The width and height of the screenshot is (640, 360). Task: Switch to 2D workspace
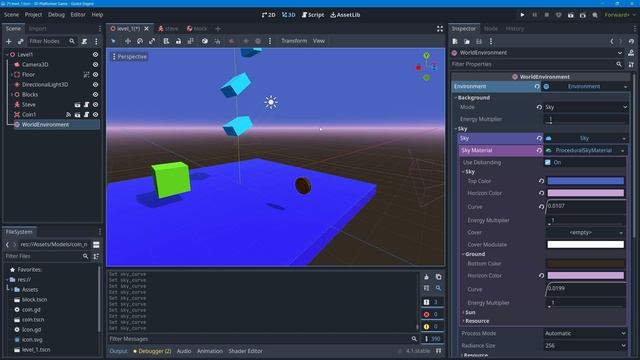pos(269,15)
